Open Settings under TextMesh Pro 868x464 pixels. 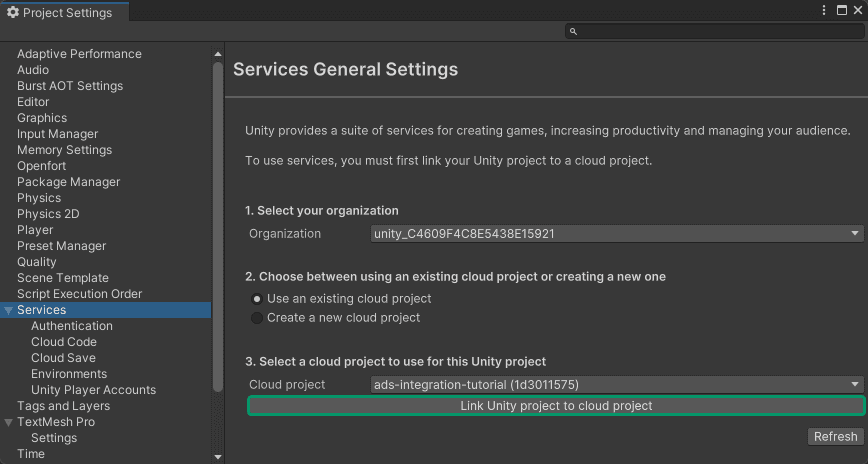click(x=54, y=439)
